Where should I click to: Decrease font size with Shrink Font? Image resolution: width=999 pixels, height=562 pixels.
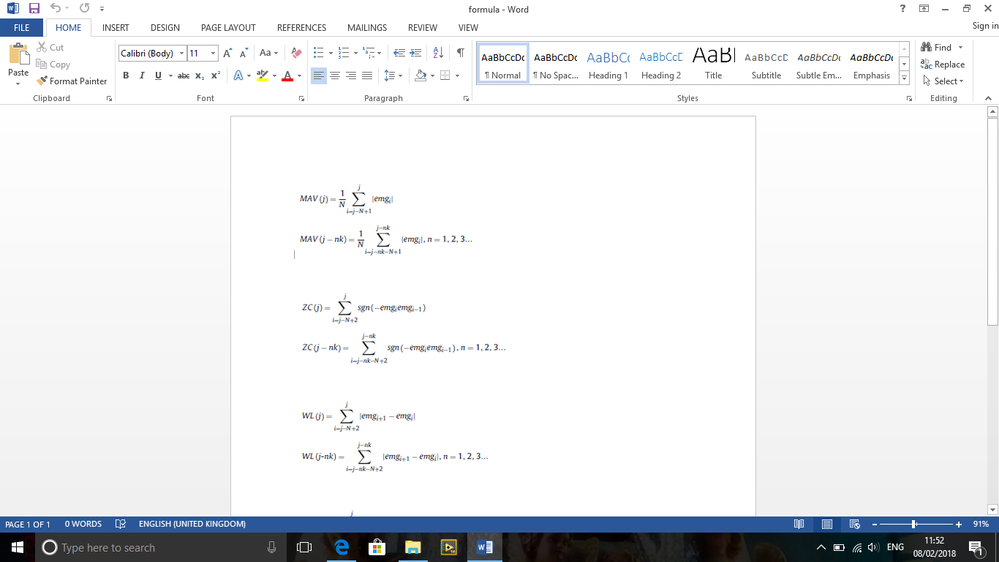(243, 54)
